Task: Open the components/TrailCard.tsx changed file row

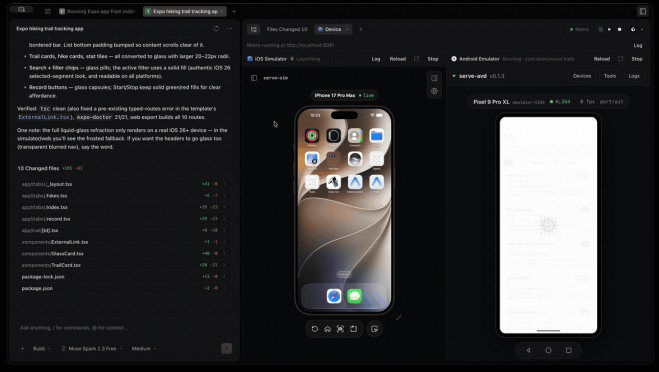Action: pos(124,265)
